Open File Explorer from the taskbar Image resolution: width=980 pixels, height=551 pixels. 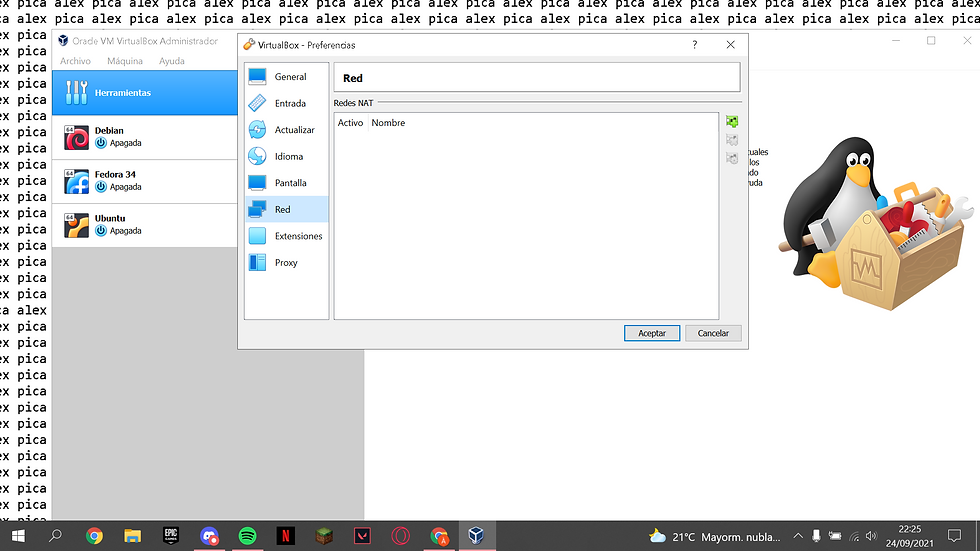coord(132,536)
